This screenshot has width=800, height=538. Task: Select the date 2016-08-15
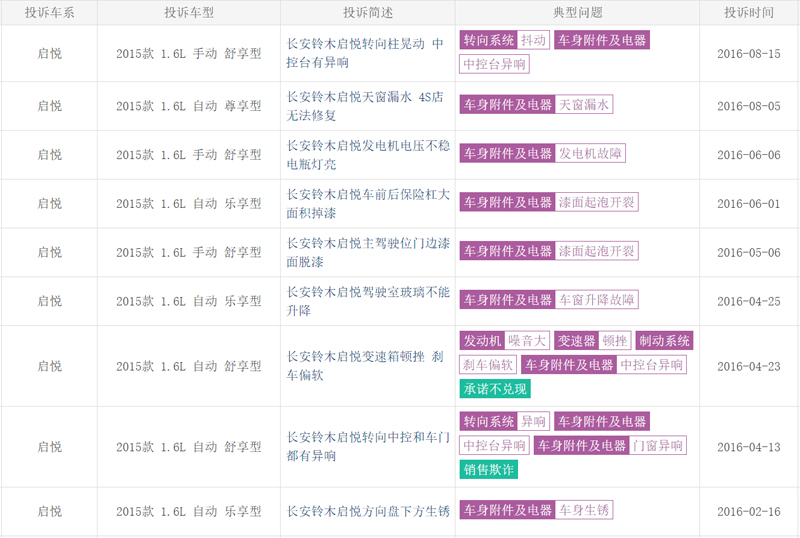[x=748, y=53]
